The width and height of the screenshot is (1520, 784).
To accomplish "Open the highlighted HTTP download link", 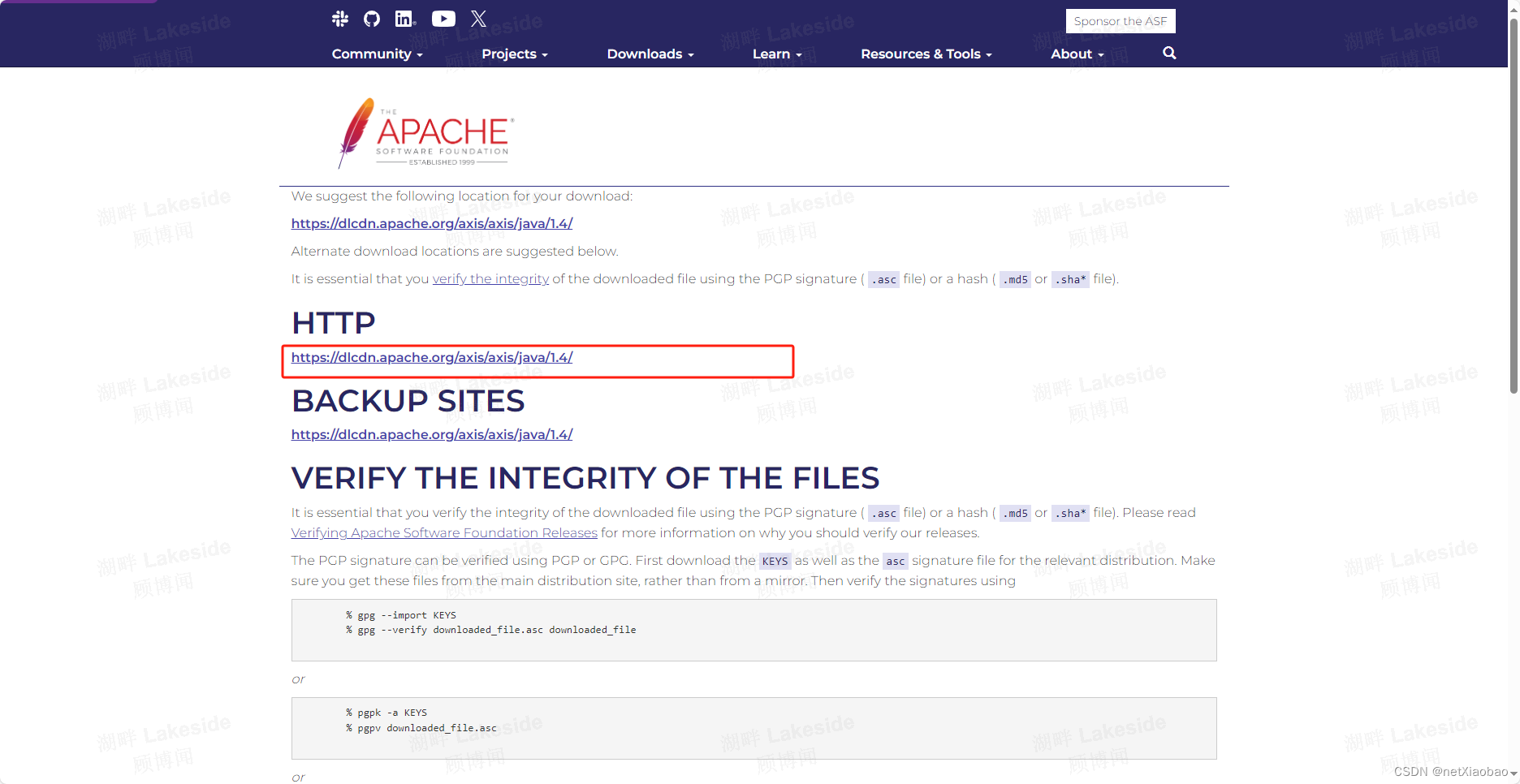I will point(431,357).
